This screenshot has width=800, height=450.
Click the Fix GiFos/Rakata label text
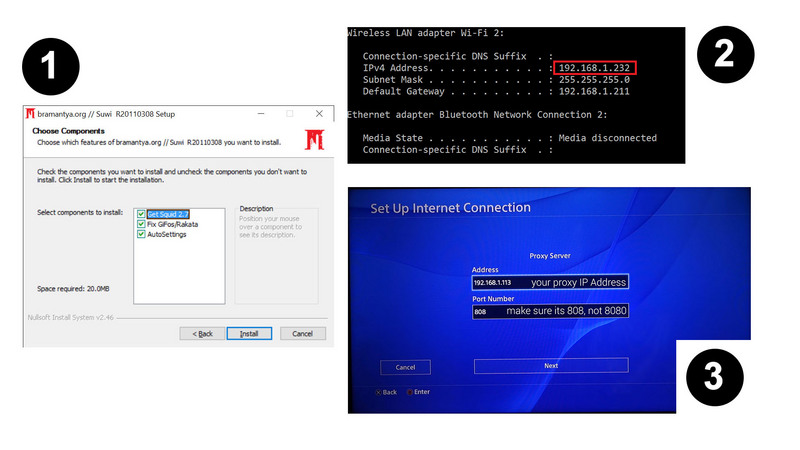click(172, 224)
